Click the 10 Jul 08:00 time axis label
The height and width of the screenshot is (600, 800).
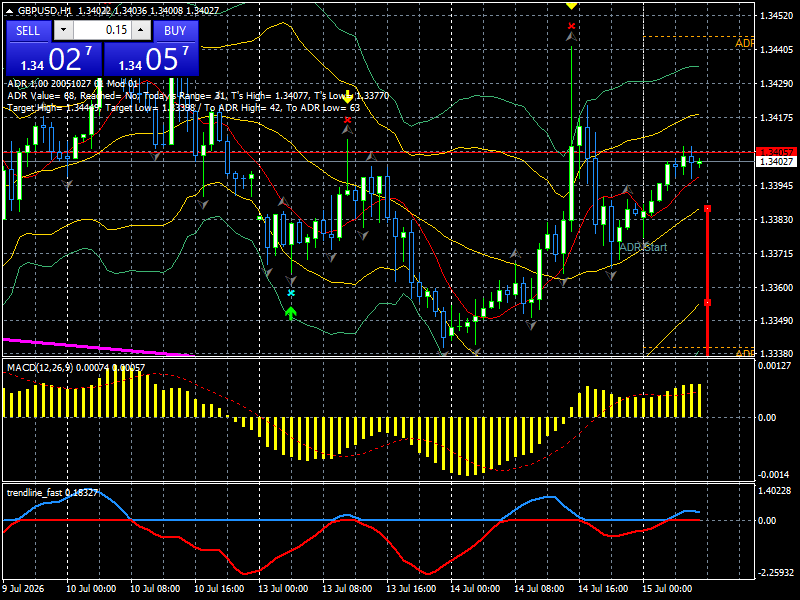pos(155,589)
